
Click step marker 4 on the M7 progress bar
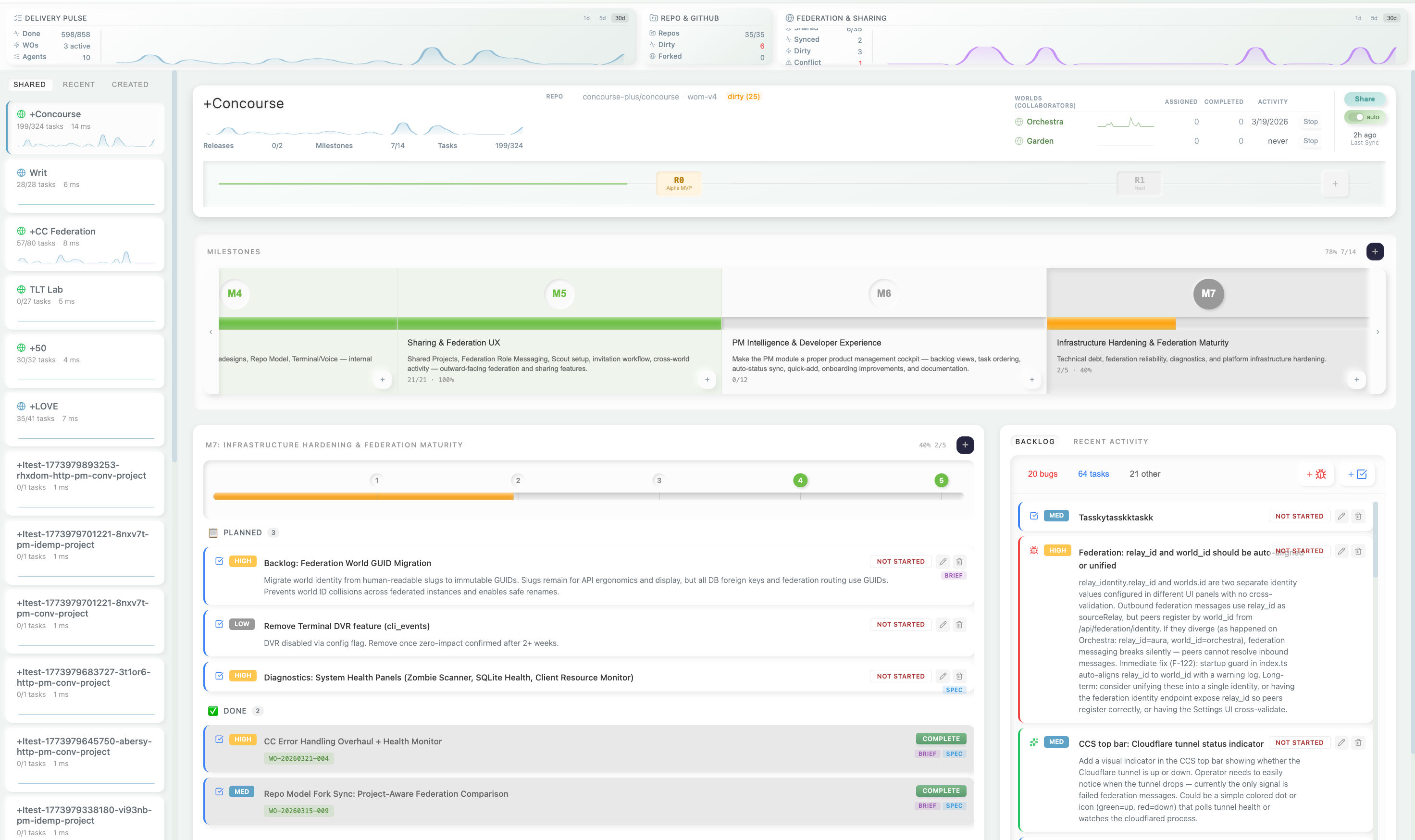(x=800, y=480)
